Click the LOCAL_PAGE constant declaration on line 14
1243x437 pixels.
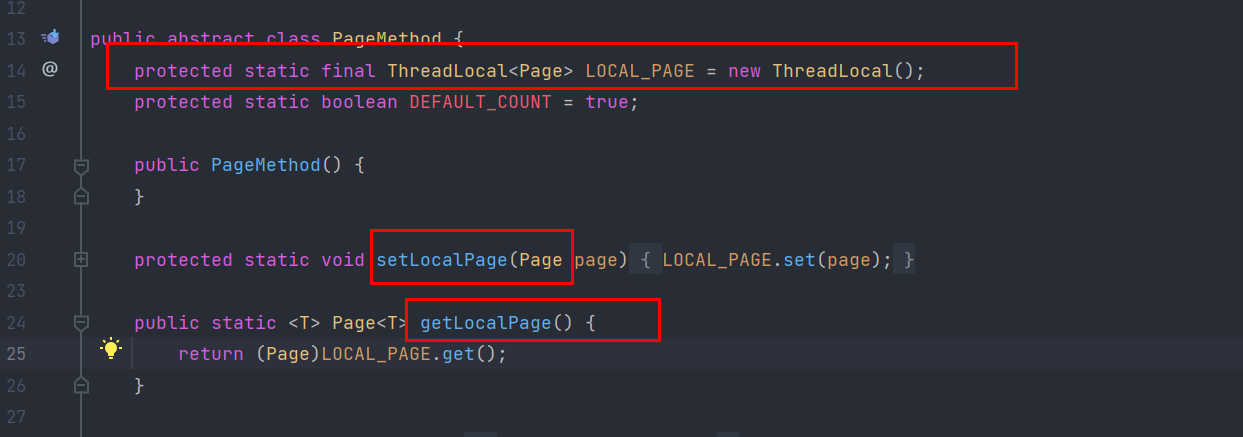point(640,71)
